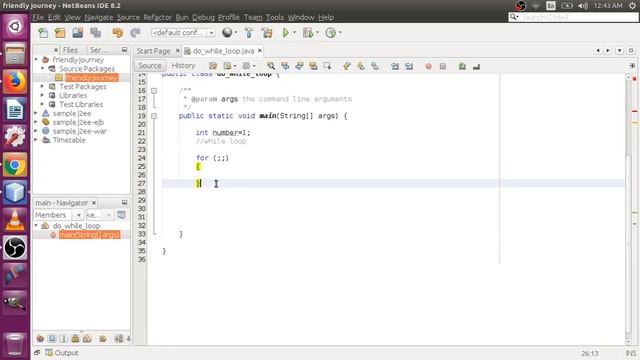Toggle the Show Fields filter in Navigator
The image size is (640, 360).
point(52,338)
